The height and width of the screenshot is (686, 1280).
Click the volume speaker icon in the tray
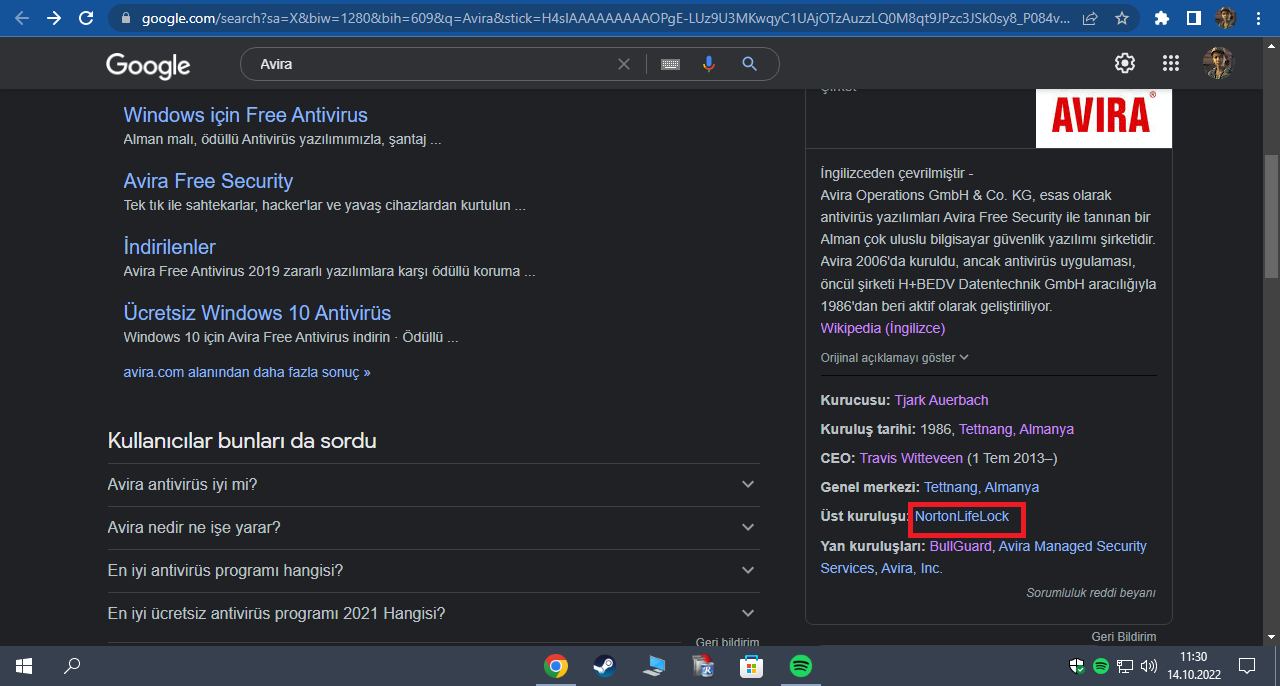(1149, 666)
